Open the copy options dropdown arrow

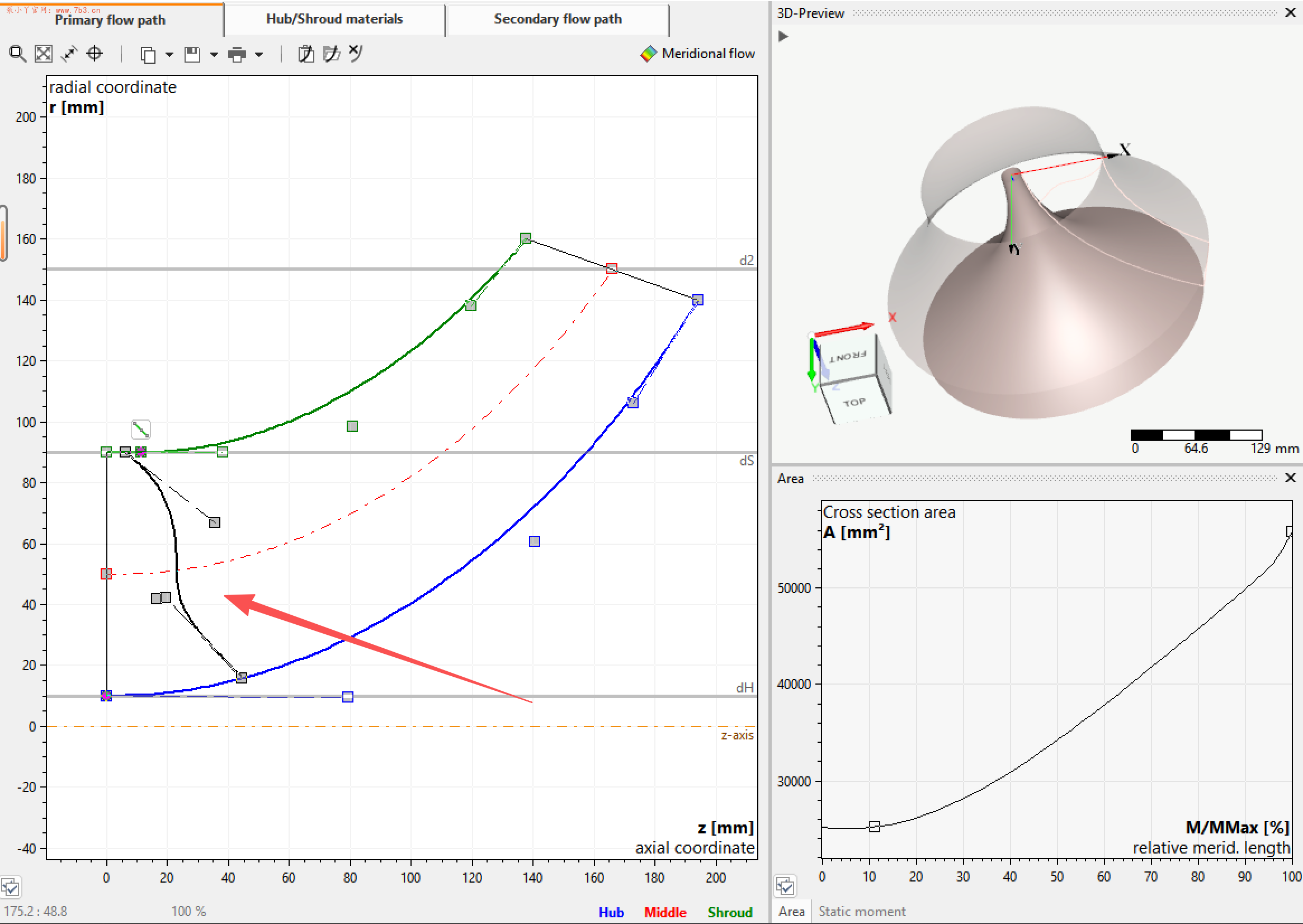click(169, 55)
